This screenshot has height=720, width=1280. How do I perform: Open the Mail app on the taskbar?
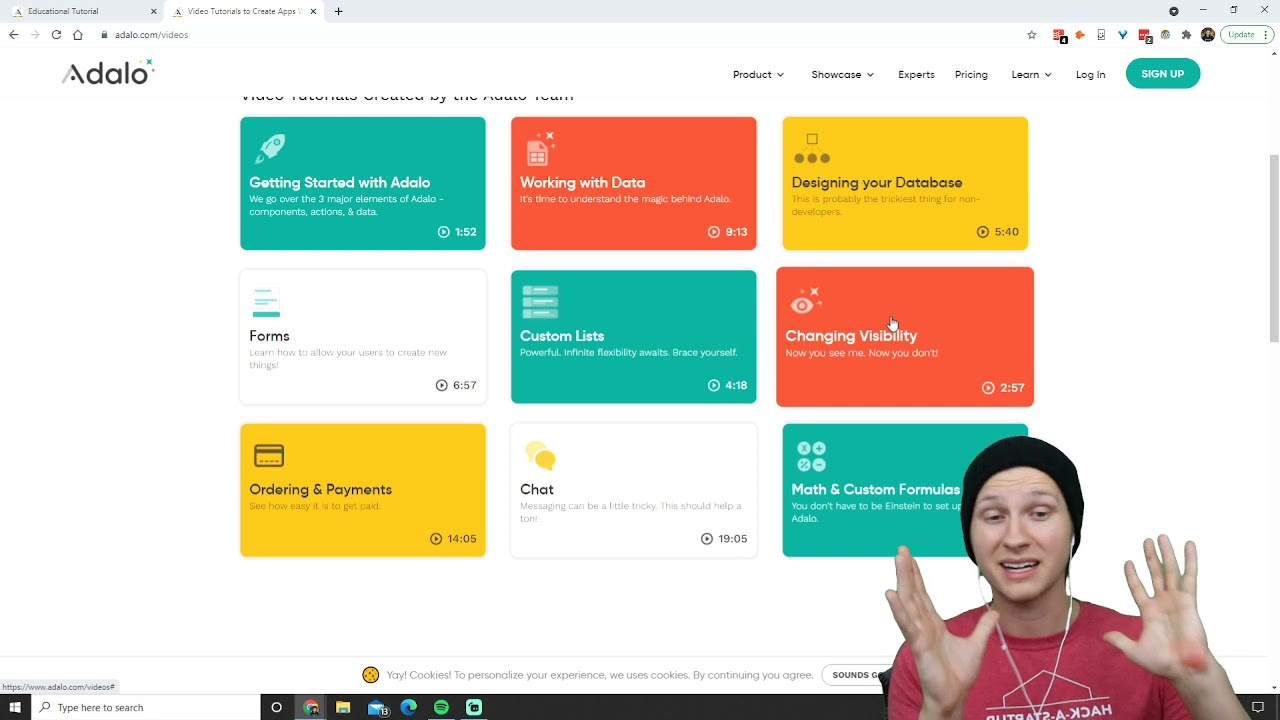coord(377,708)
